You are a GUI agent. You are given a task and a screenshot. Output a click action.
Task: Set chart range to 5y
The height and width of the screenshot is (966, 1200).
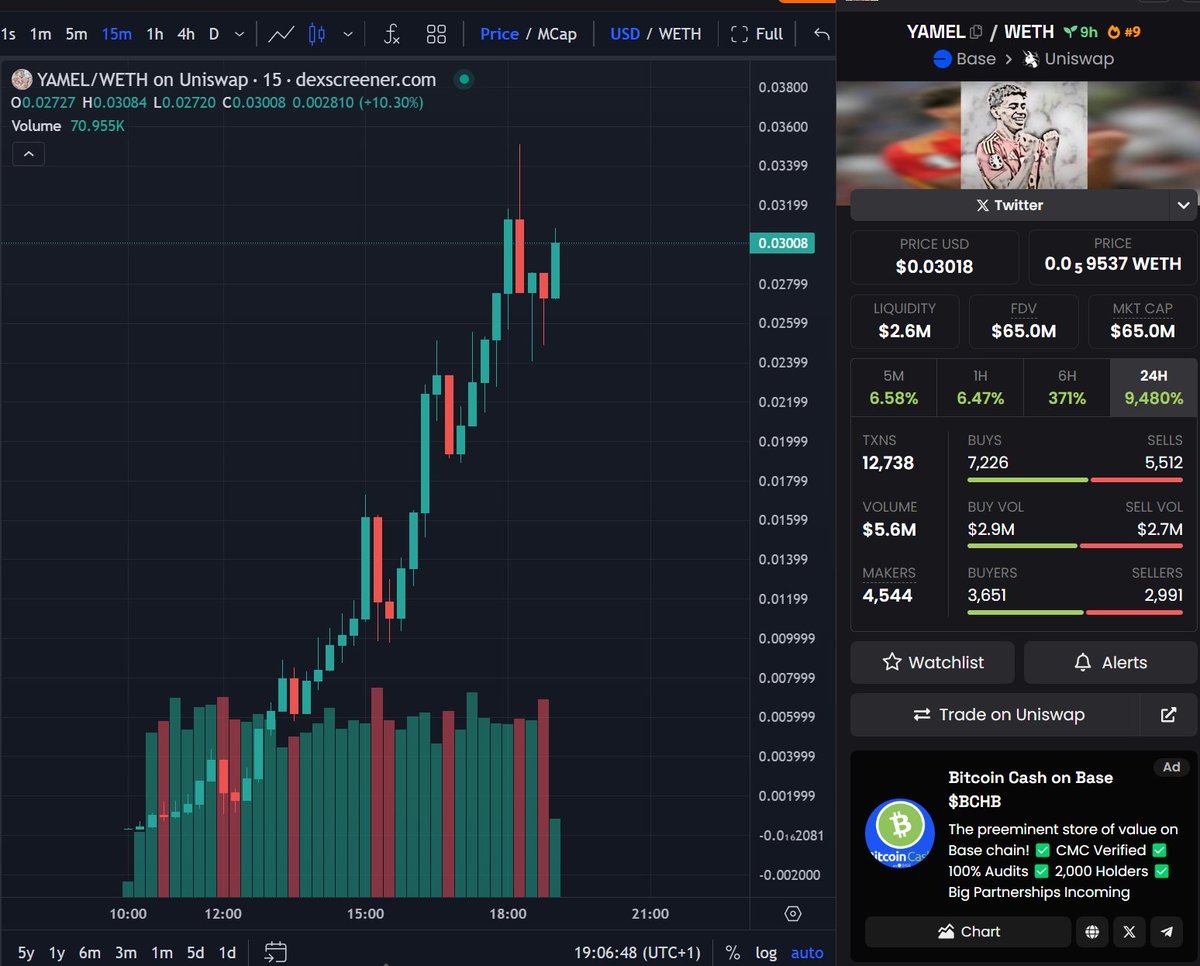click(26, 953)
